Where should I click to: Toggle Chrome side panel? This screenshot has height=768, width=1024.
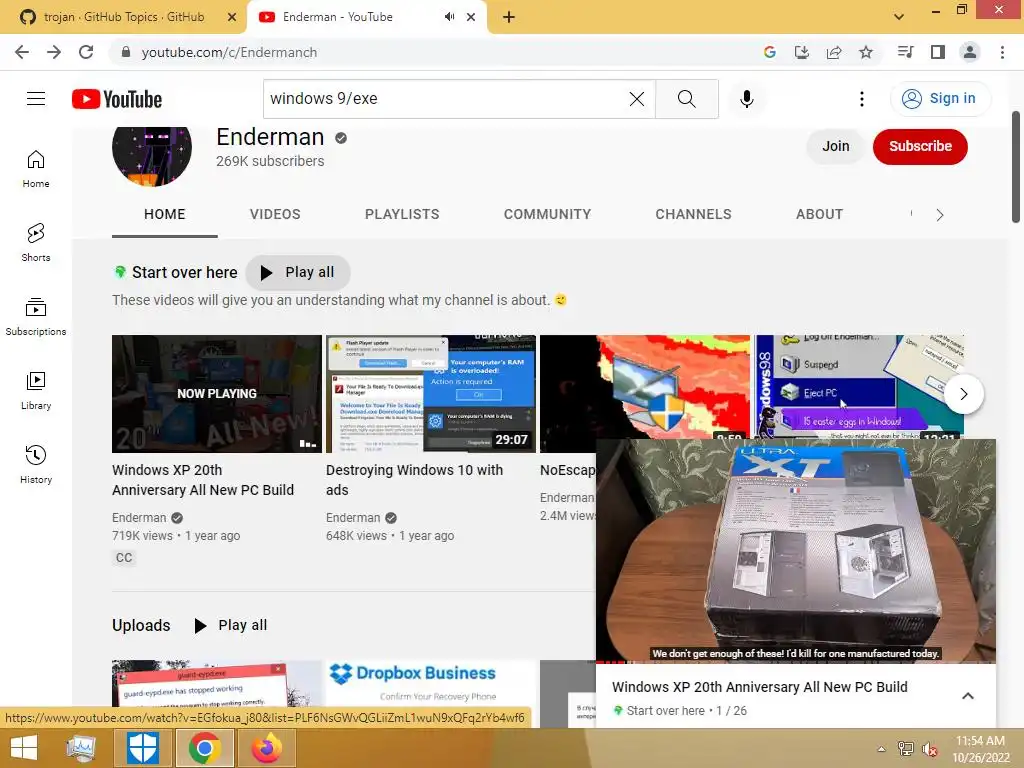click(x=938, y=52)
